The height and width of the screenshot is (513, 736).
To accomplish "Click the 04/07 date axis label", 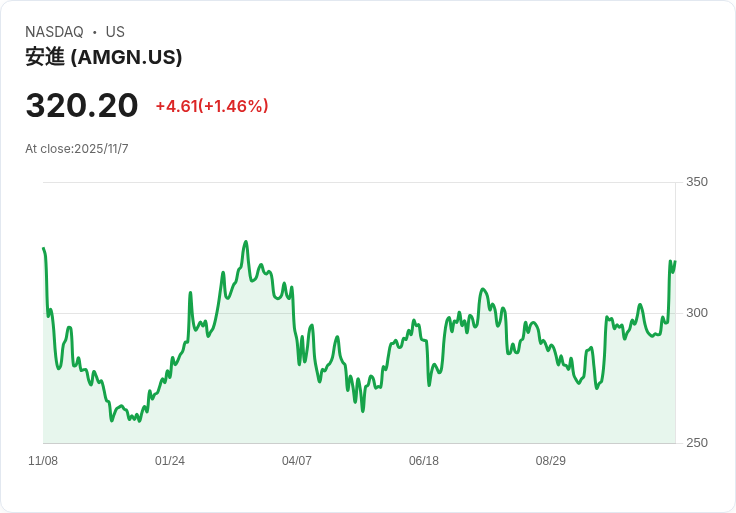I will 297,460.
